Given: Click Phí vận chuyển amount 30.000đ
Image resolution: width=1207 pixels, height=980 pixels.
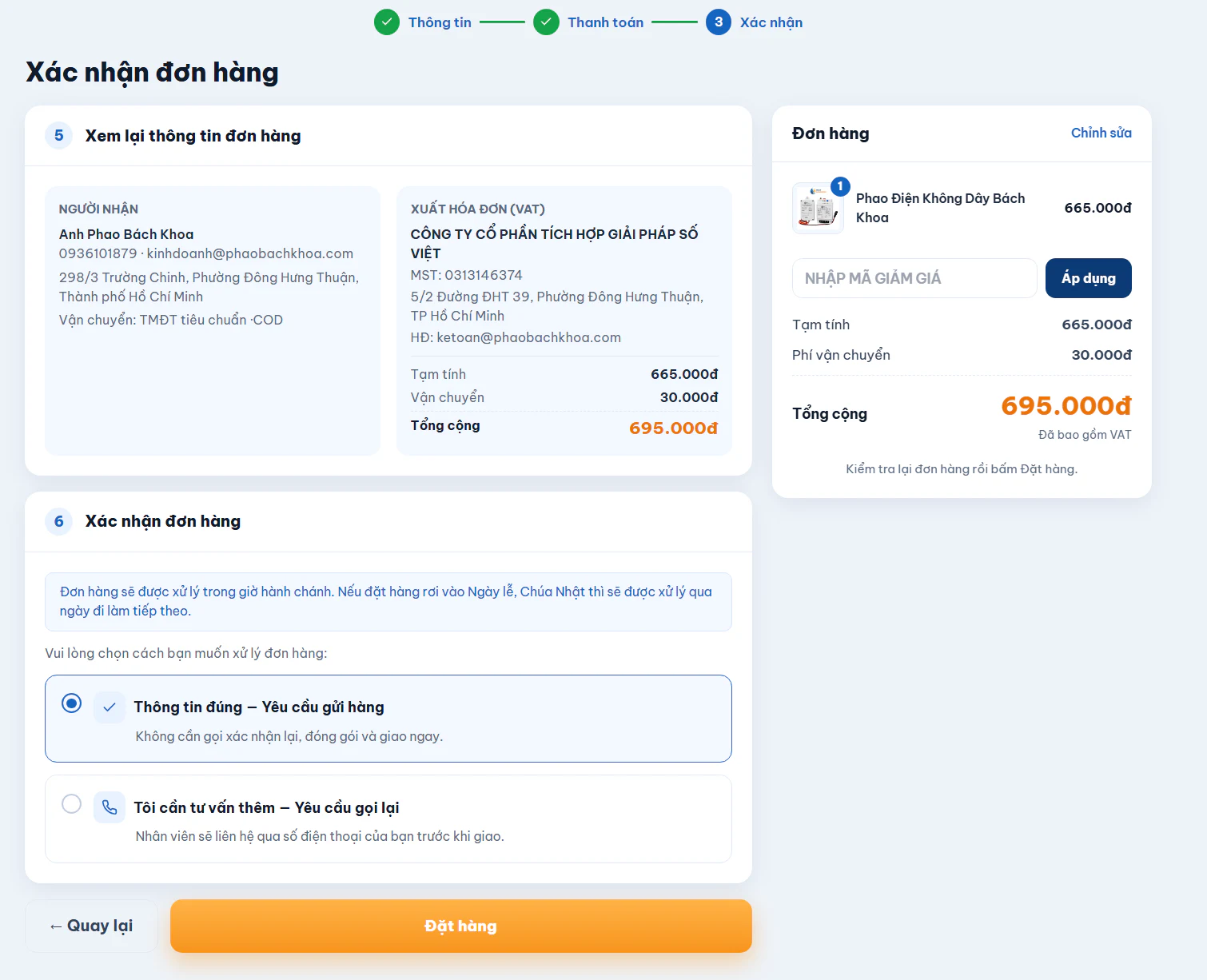Looking at the screenshot, I should pos(1101,355).
